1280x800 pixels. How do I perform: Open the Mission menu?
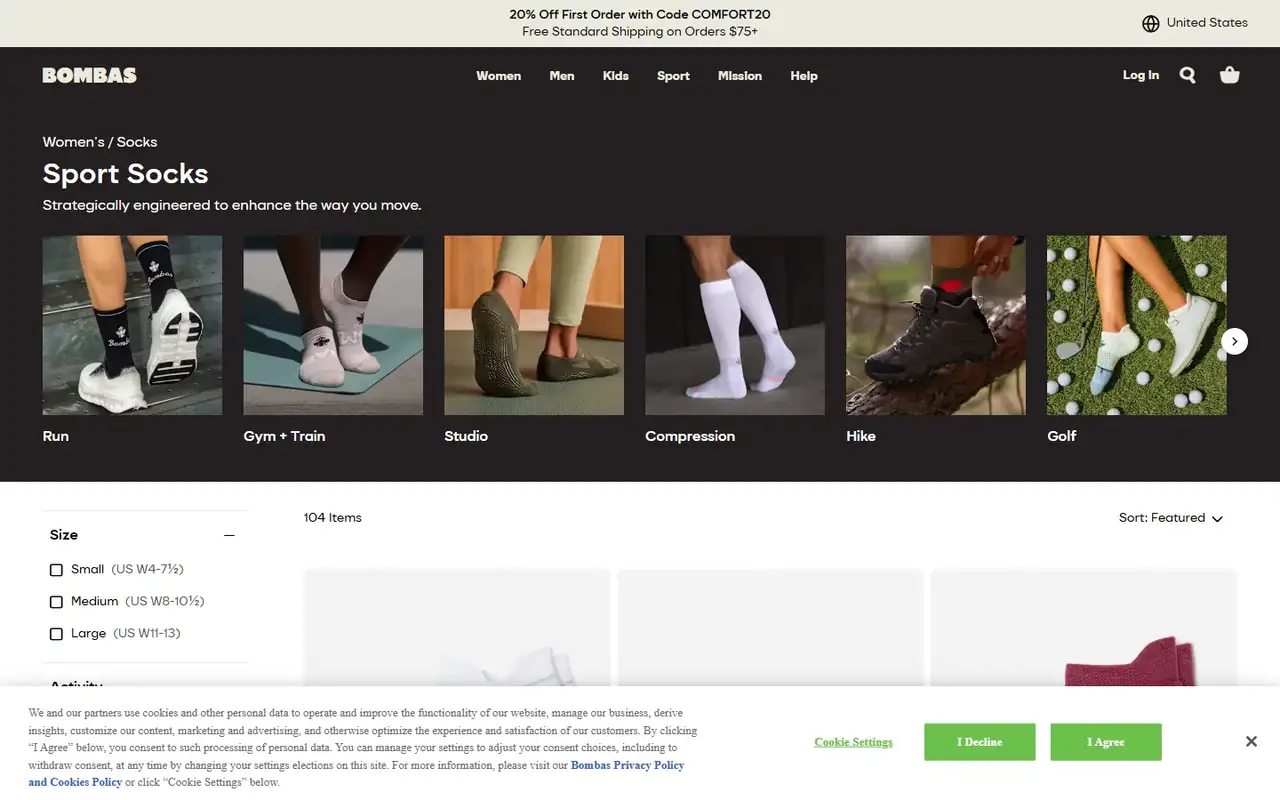pos(740,76)
